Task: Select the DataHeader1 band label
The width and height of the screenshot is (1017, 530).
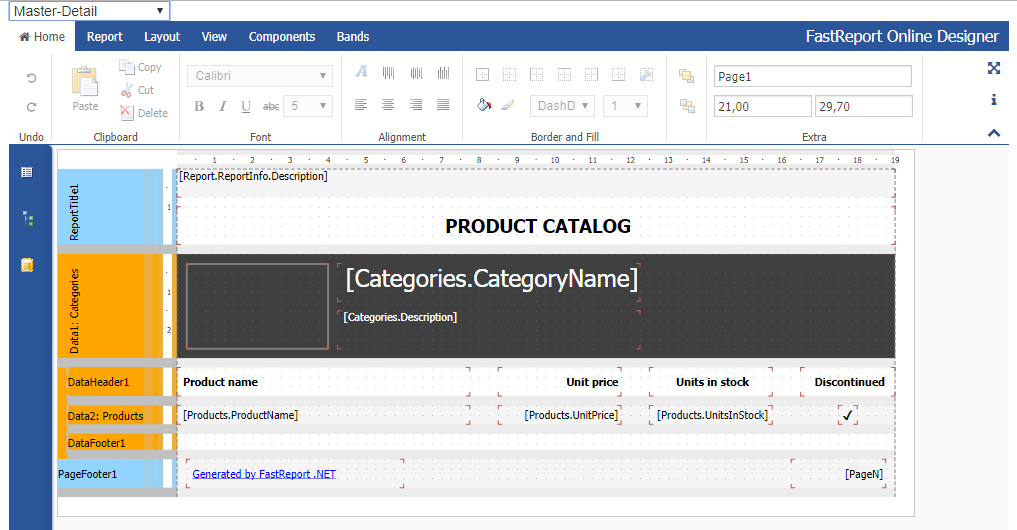Action: (x=99, y=382)
